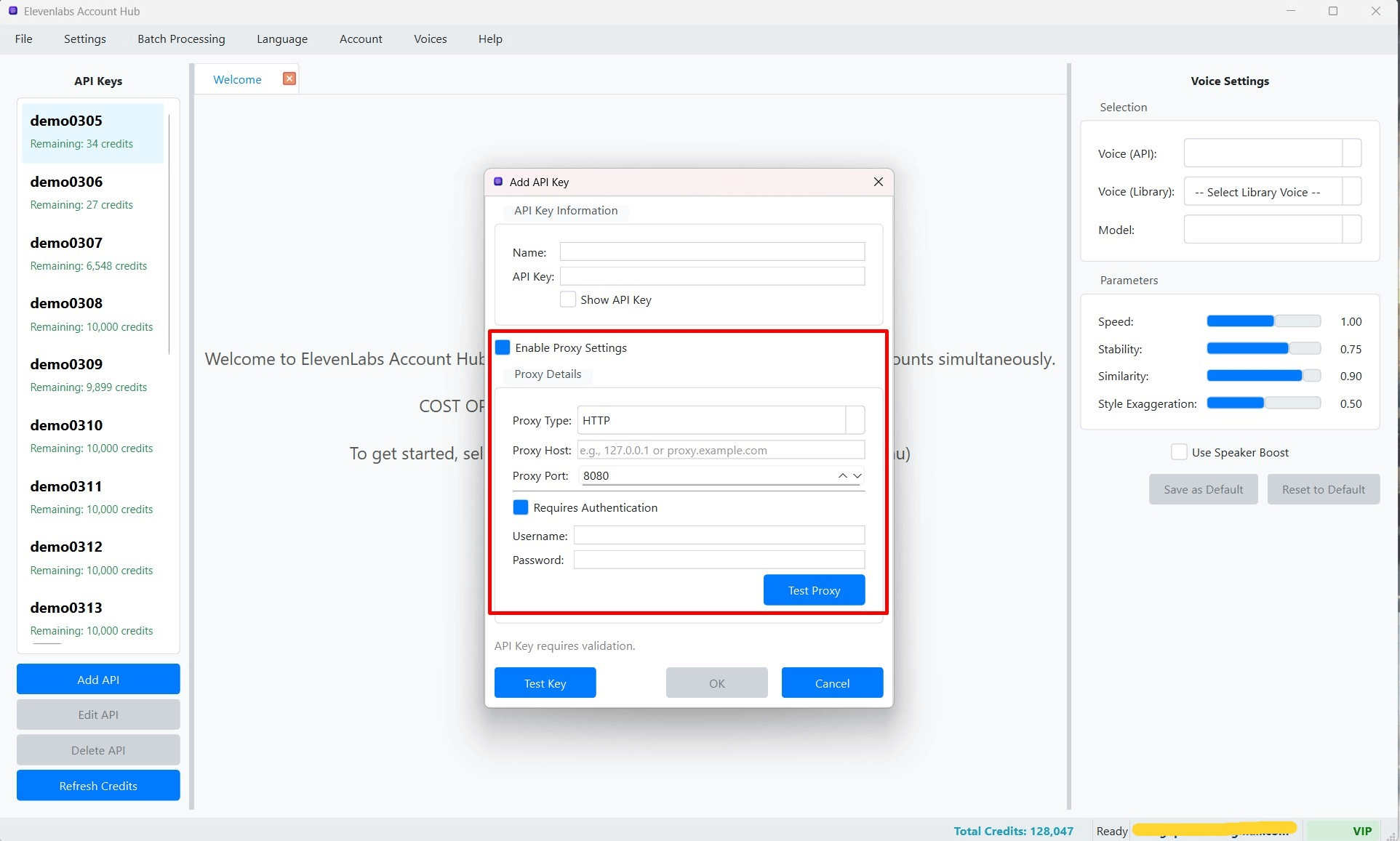Viewport: 1400px width, 841px height.
Task: Toggle the Show API Key checkbox
Action: 568,299
